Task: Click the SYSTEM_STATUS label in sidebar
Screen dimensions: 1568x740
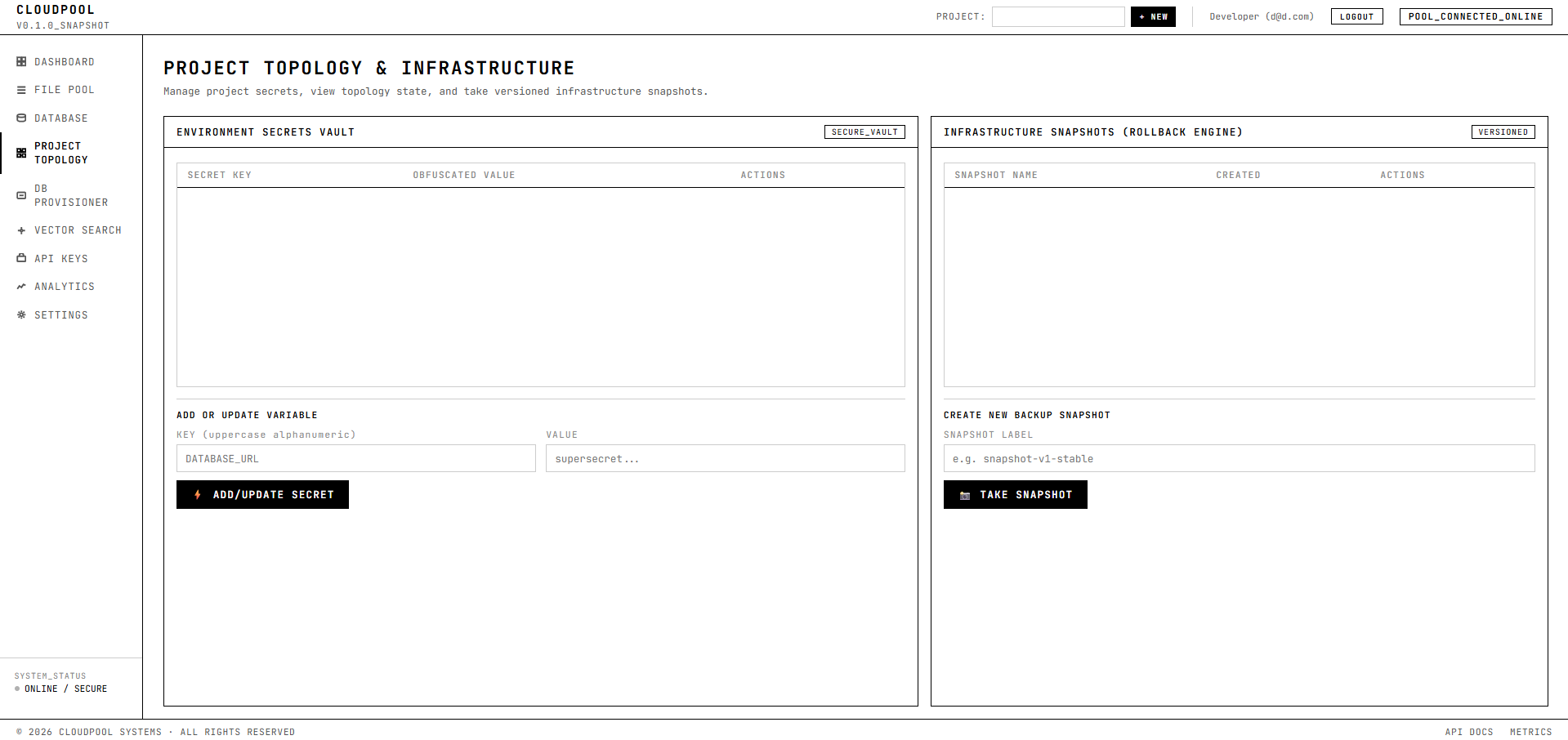Action: [x=50, y=676]
